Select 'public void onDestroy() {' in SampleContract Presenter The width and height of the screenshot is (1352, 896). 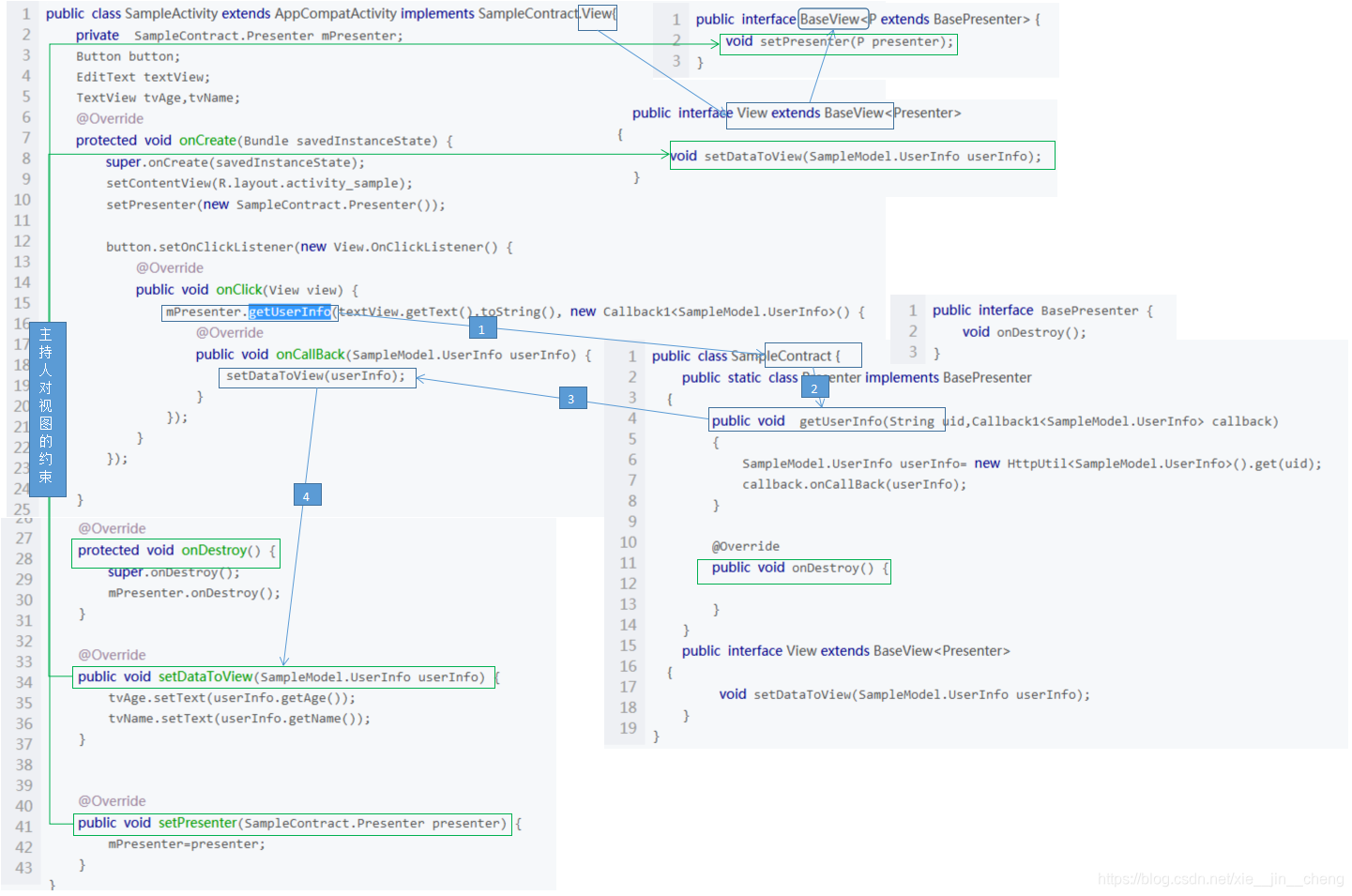pyautogui.click(x=800, y=568)
